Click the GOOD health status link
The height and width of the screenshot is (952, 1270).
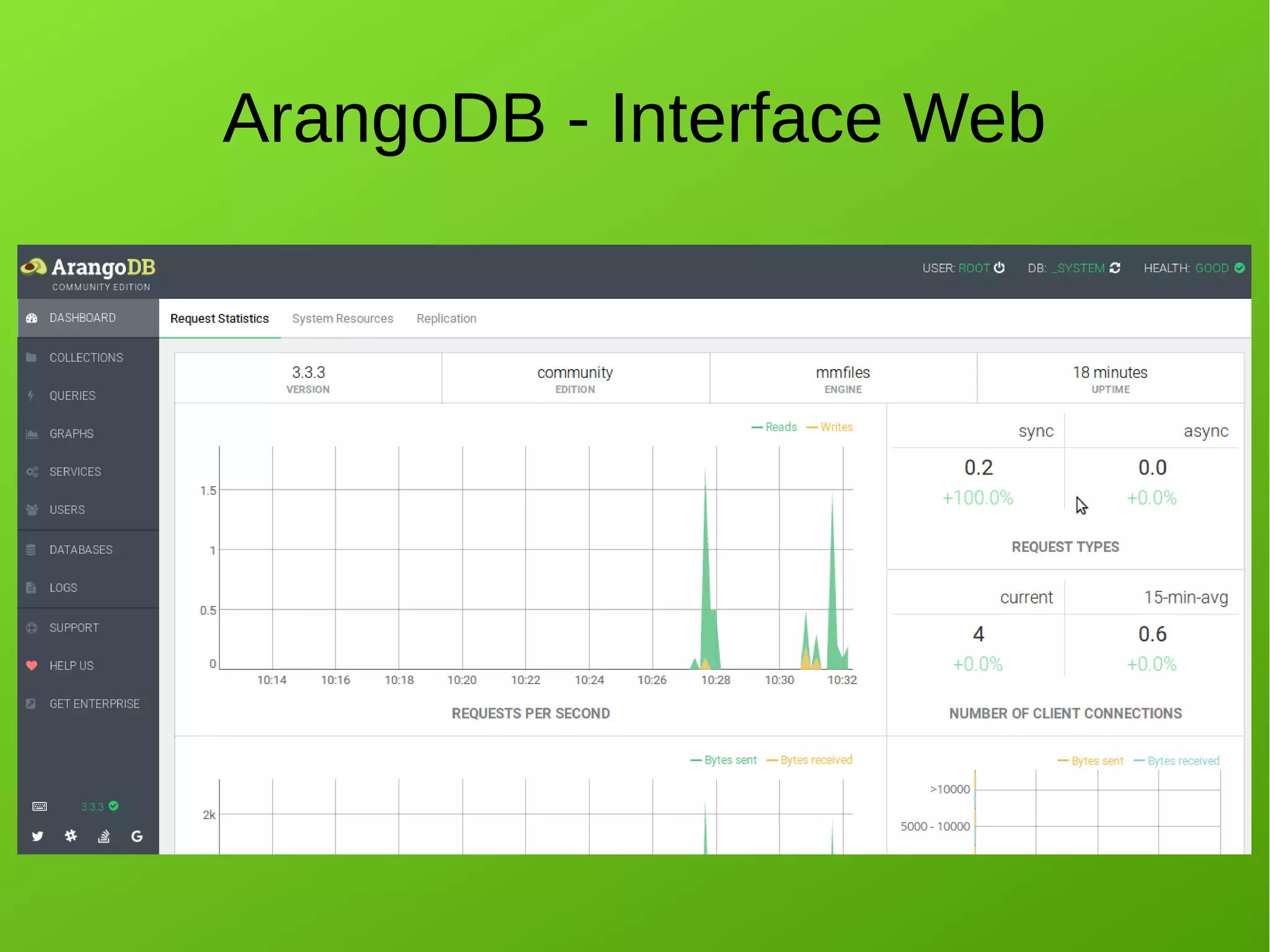(1212, 268)
